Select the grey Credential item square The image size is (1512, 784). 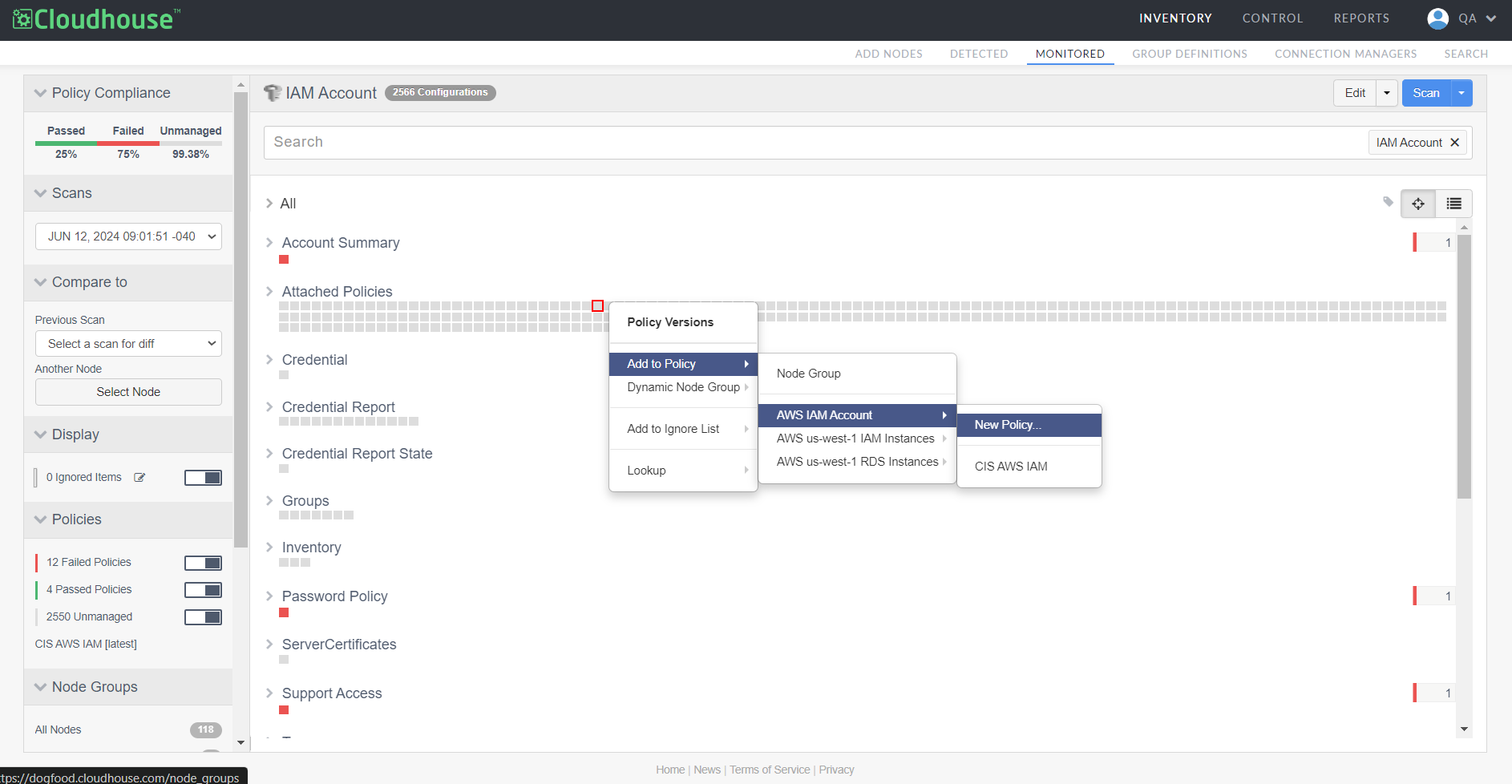click(x=284, y=375)
